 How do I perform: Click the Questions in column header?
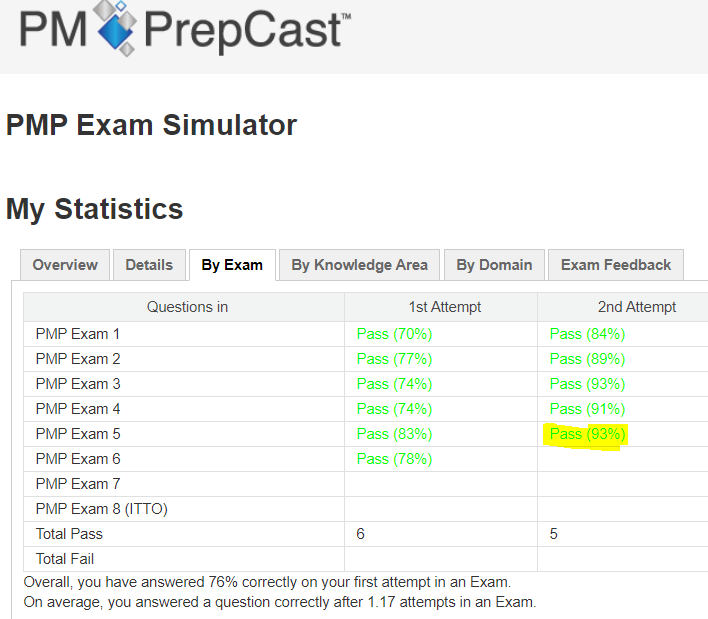(187, 307)
